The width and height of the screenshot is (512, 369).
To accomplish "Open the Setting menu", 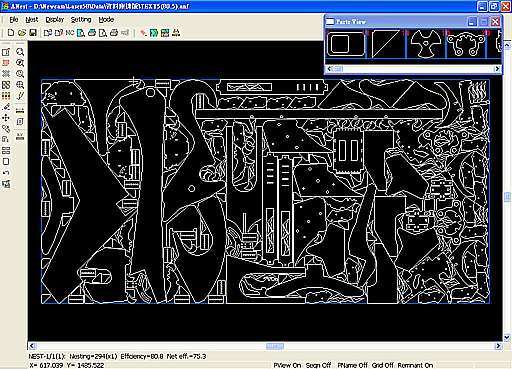I will (81, 20).
